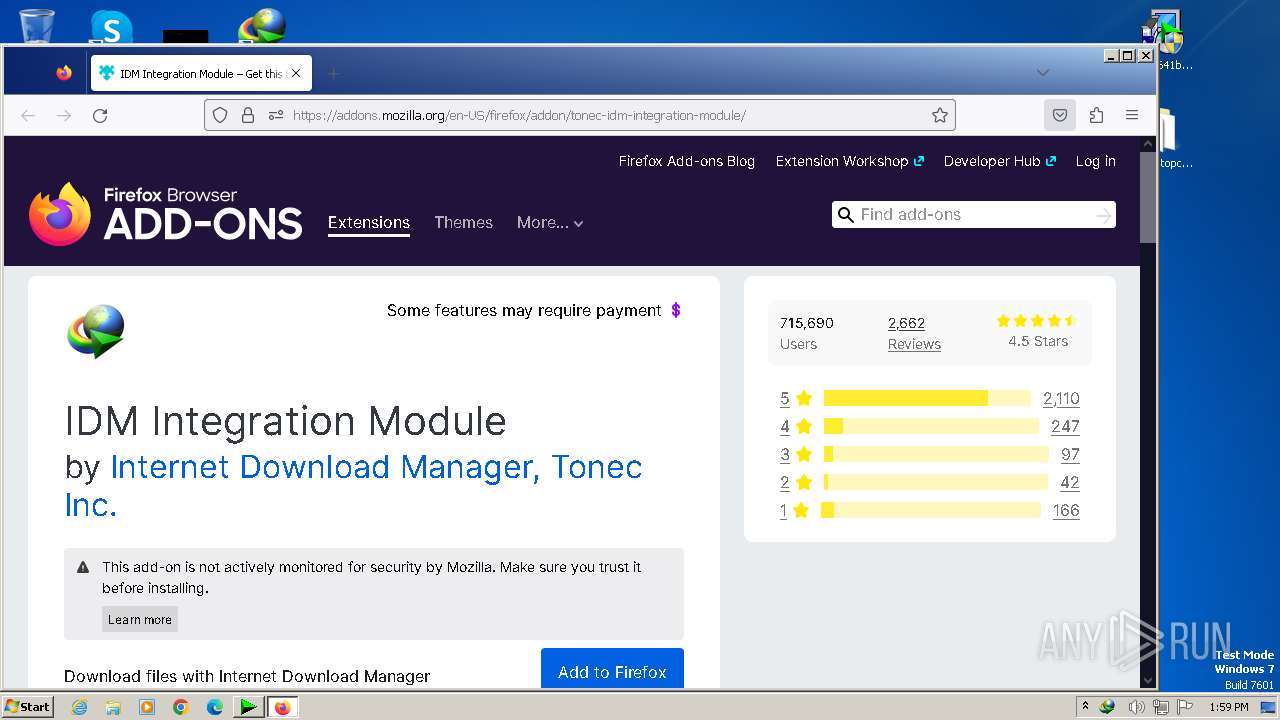Open the tracking protection shield icon
Screen dimensions: 1280x720
point(221,115)
